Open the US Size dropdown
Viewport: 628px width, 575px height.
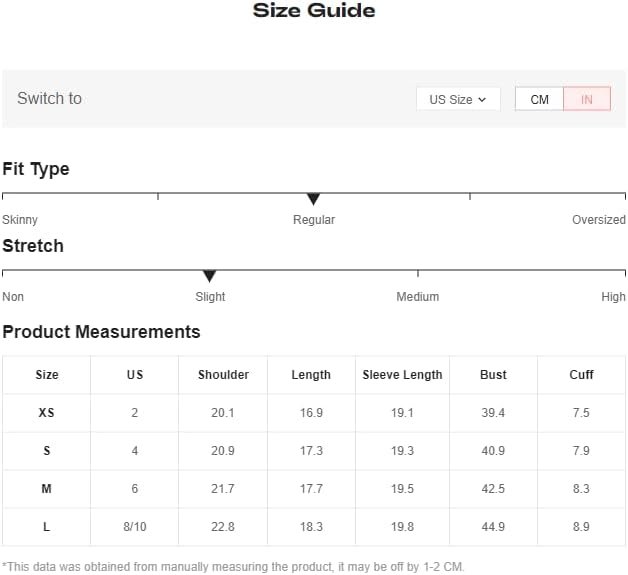pyautogui.click(x=458, y=99)
